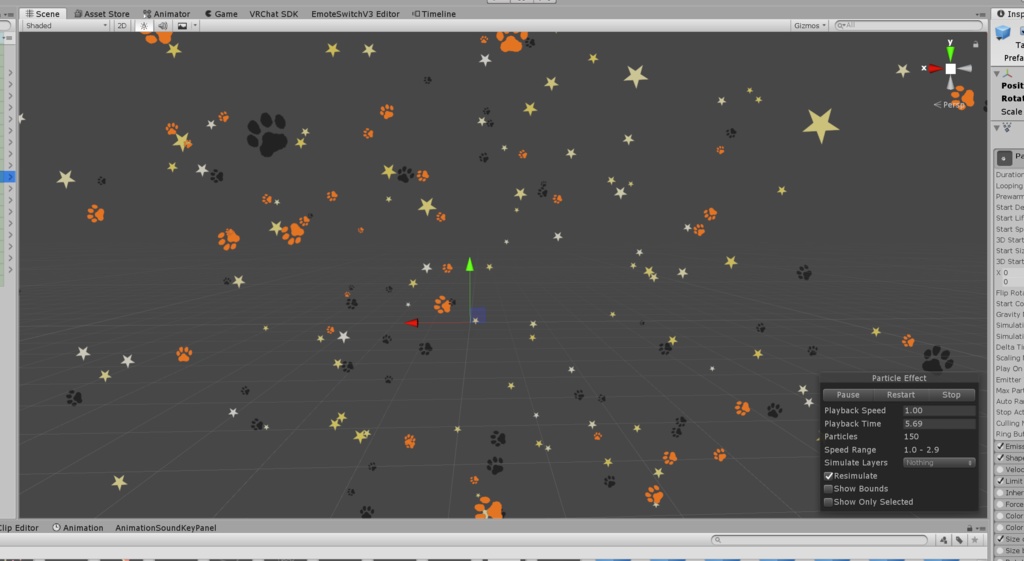Open the Asset Store tab
Viewport: 1024px width, 561px height.
(101, 14)
